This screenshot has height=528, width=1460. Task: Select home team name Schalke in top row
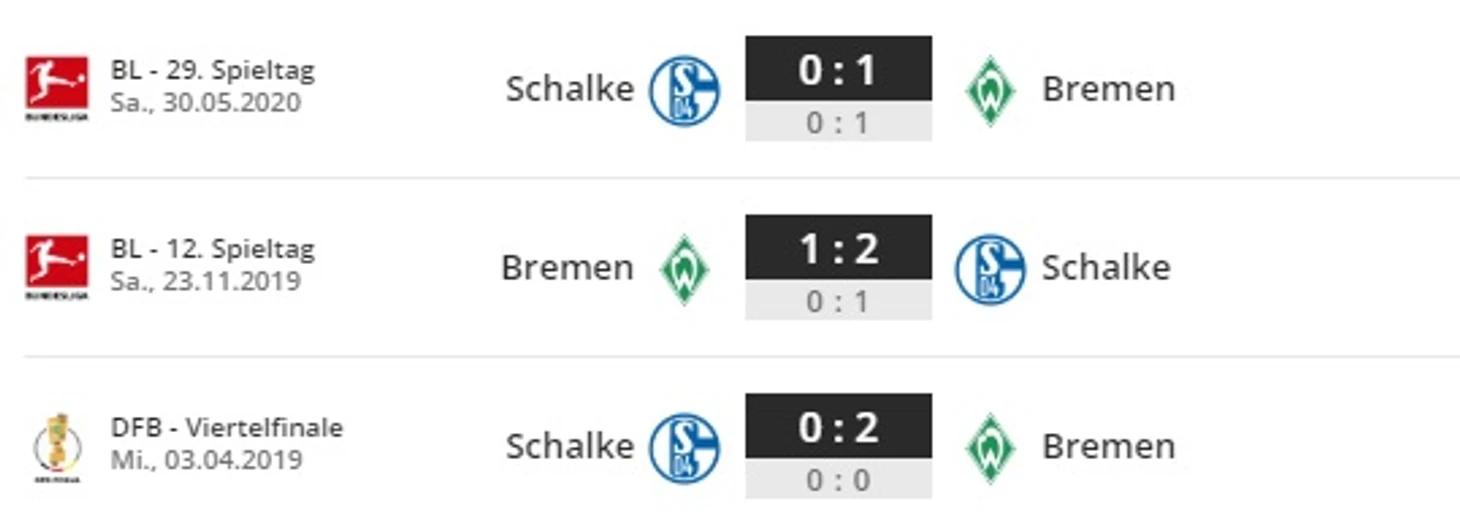click(x=570, y=88)
